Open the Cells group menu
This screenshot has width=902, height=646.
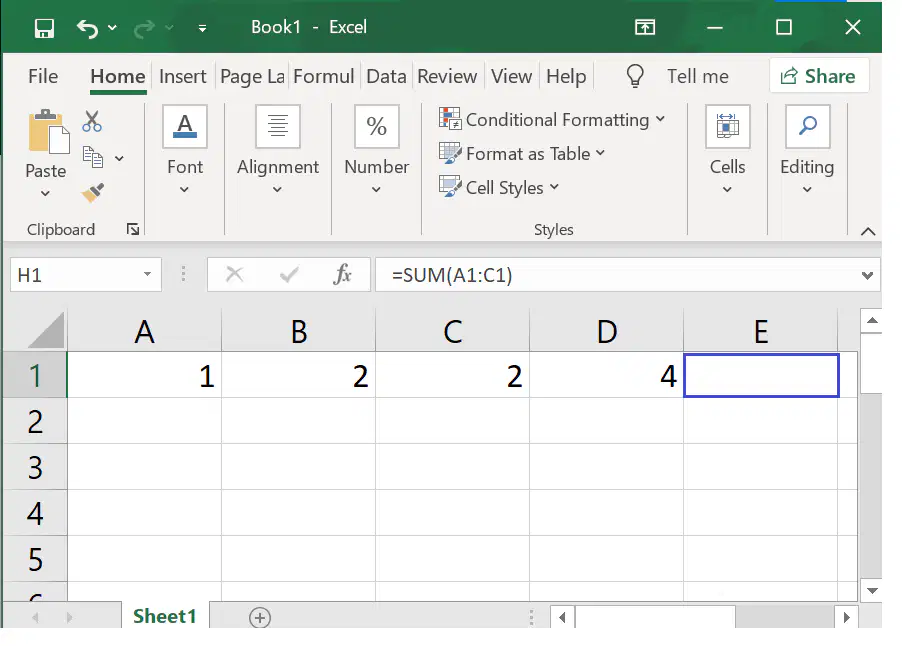727,151
